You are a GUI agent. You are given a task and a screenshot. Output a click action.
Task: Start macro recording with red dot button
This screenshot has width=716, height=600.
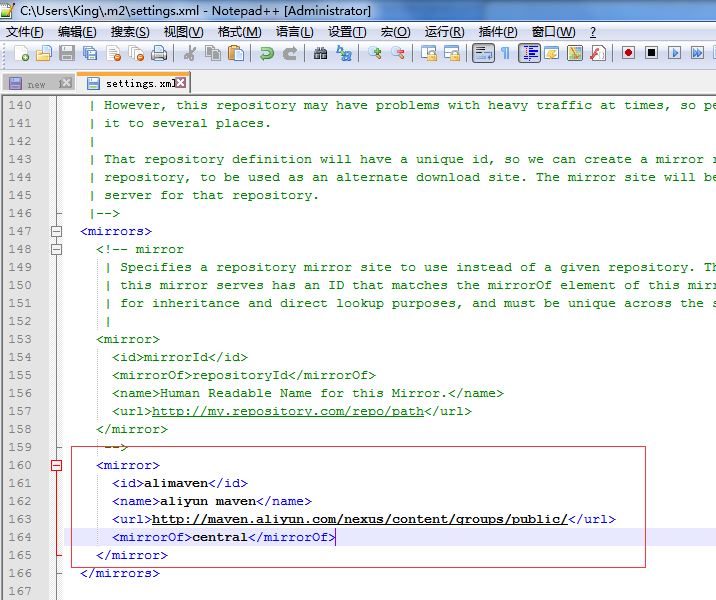629,53
